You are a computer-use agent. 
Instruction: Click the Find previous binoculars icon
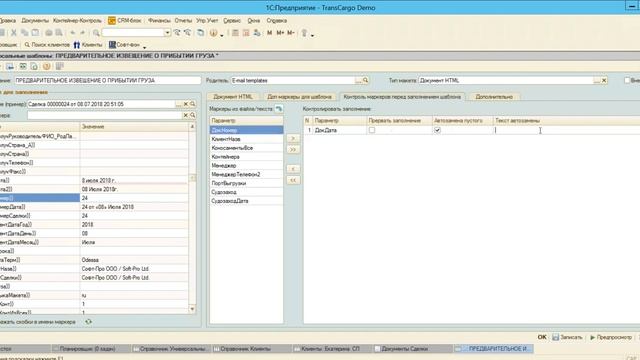pos(187,33)
